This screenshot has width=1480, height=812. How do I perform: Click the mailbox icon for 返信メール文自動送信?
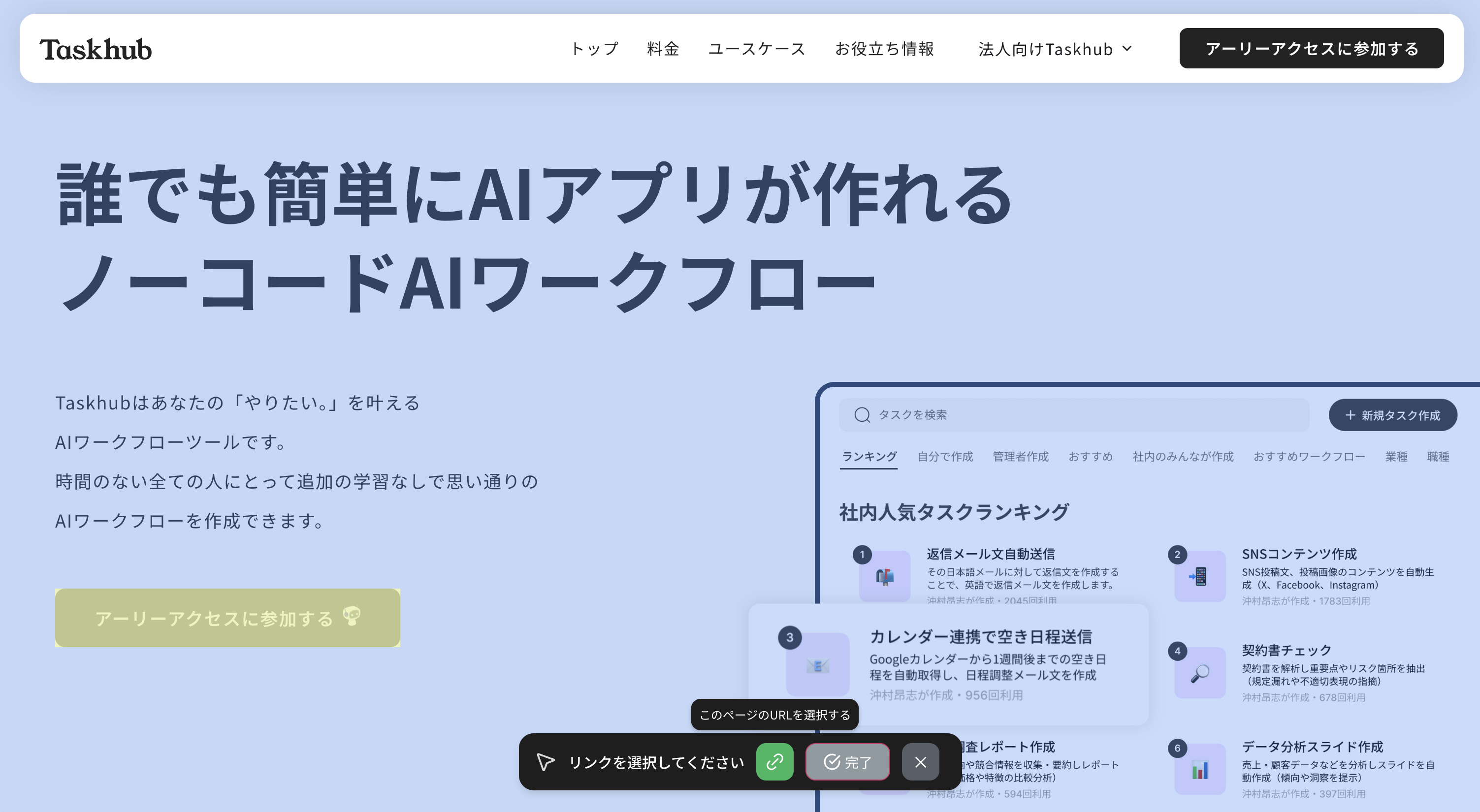885,576
